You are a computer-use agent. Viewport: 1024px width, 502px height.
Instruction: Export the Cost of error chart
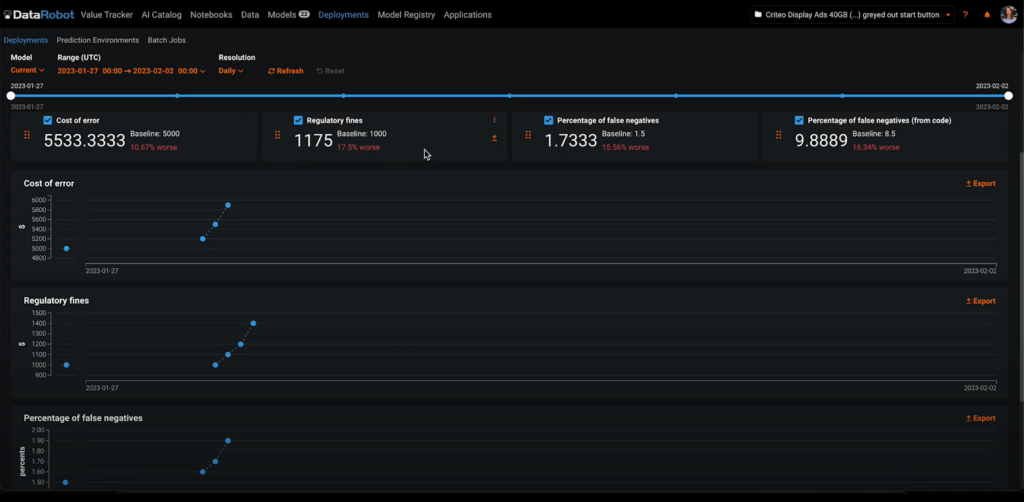[x=980, y=184]
